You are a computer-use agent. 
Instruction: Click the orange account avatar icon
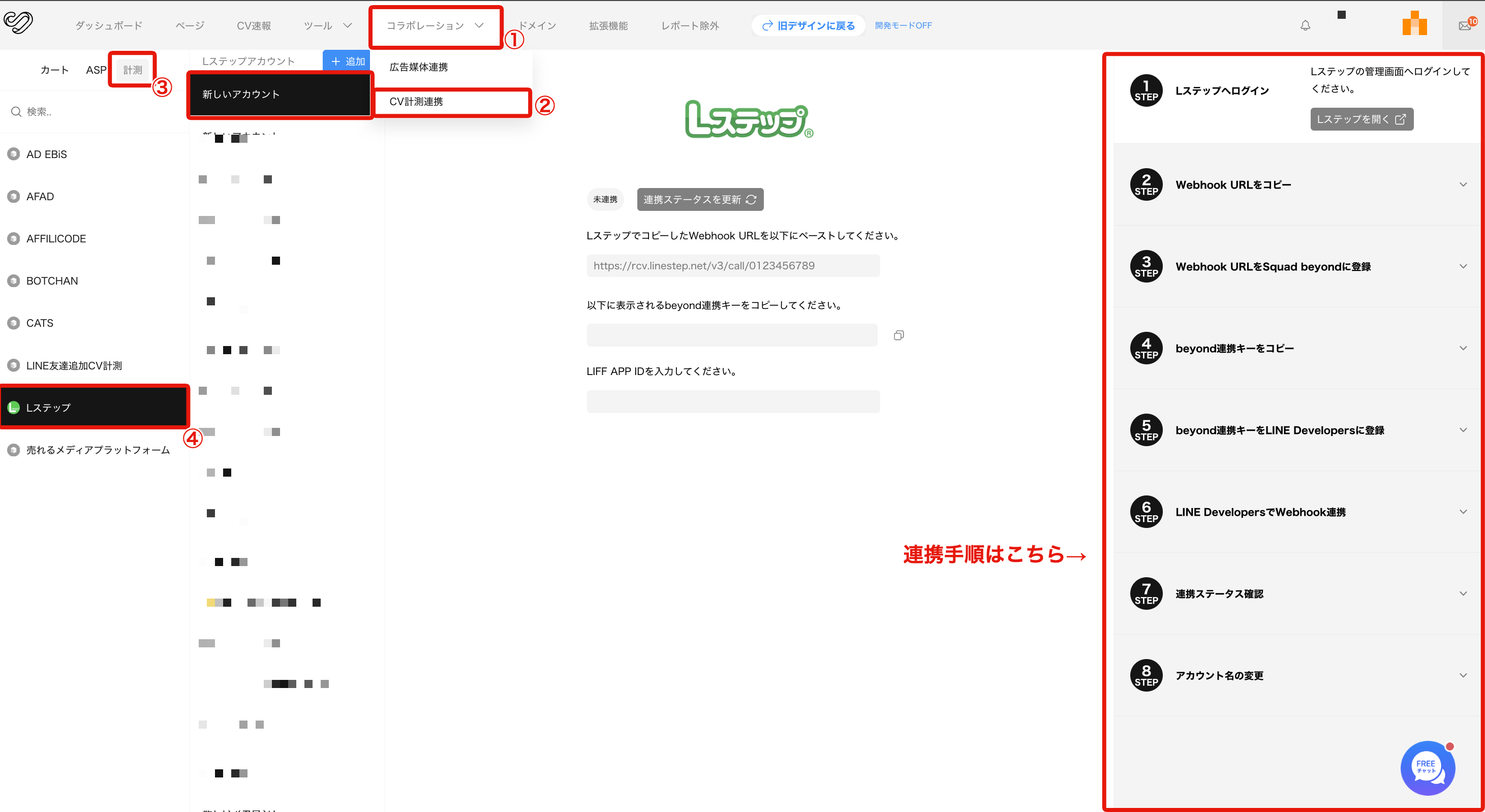(x=1415, y=23)
